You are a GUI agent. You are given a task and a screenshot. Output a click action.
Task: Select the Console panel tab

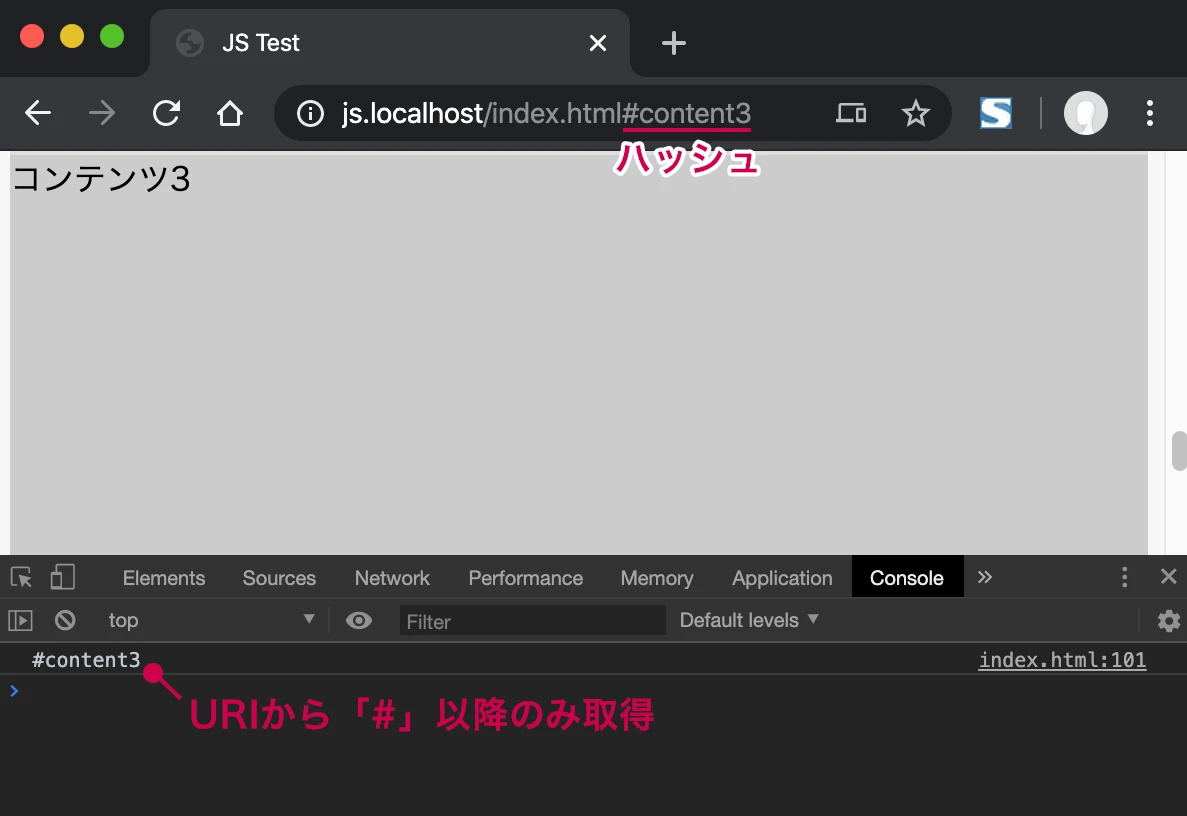point(907,578)
